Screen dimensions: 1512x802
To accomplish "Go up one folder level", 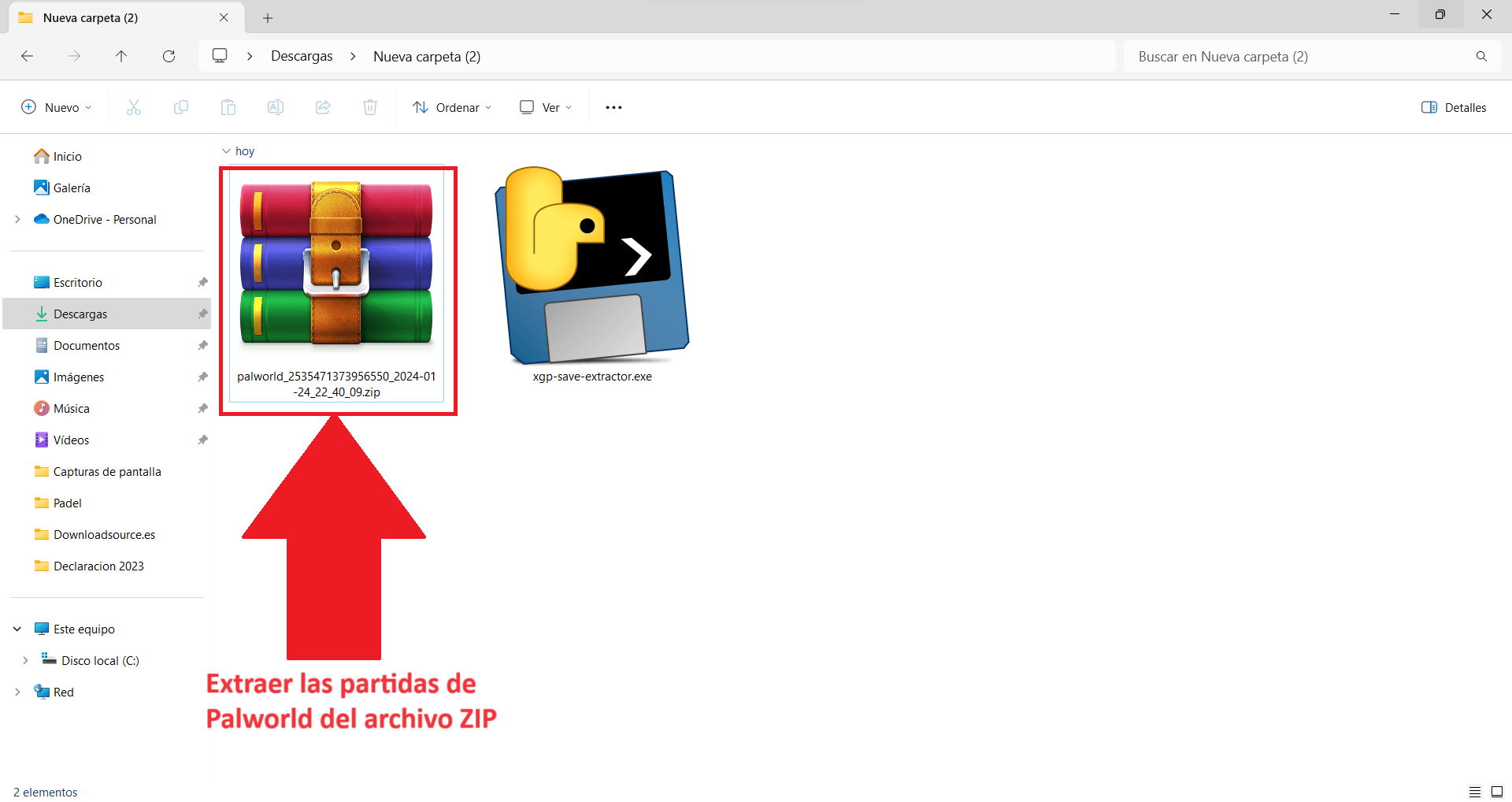I will [121, 56].
